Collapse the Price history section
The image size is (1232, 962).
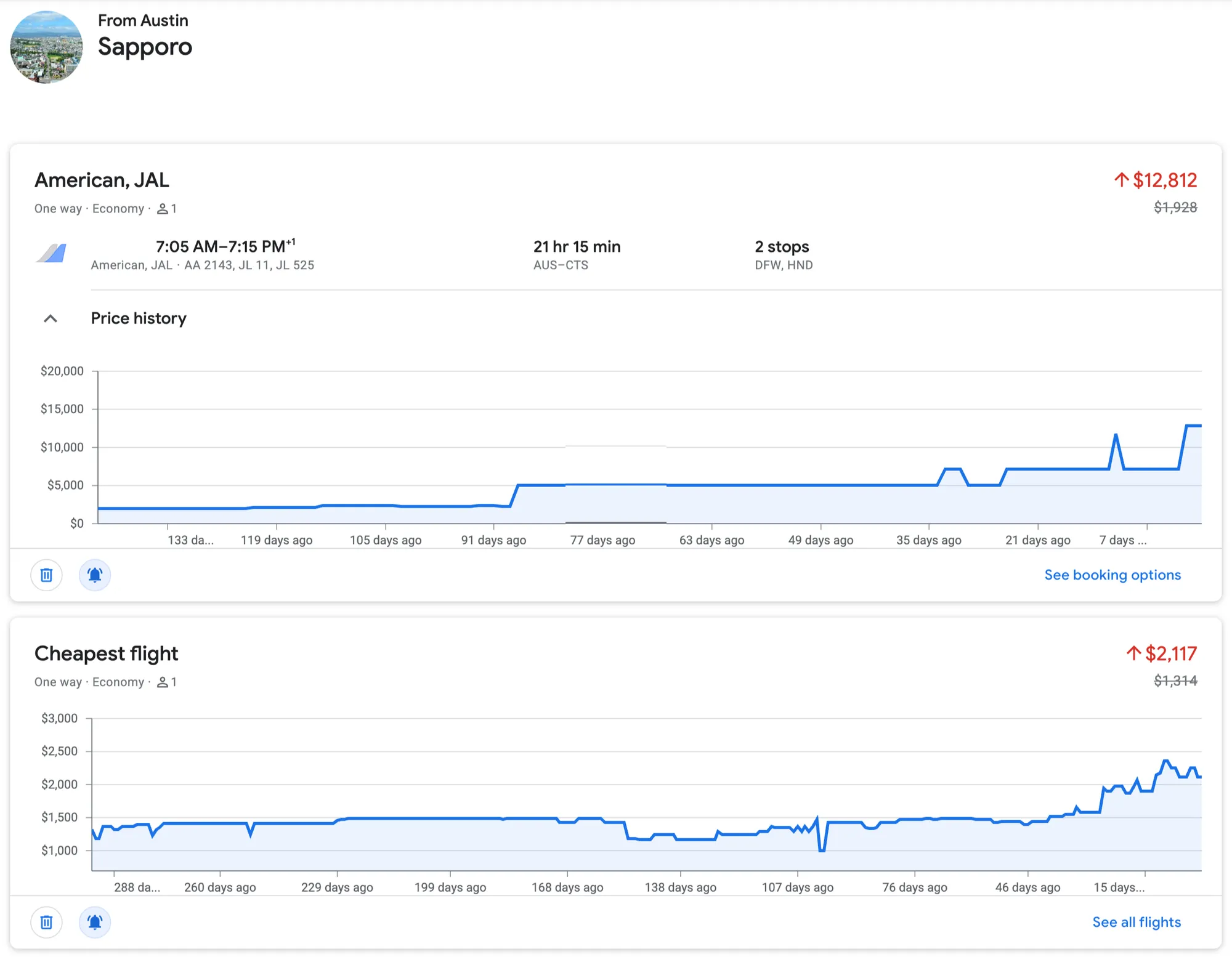pyautogui.click(x=51, y=318)
